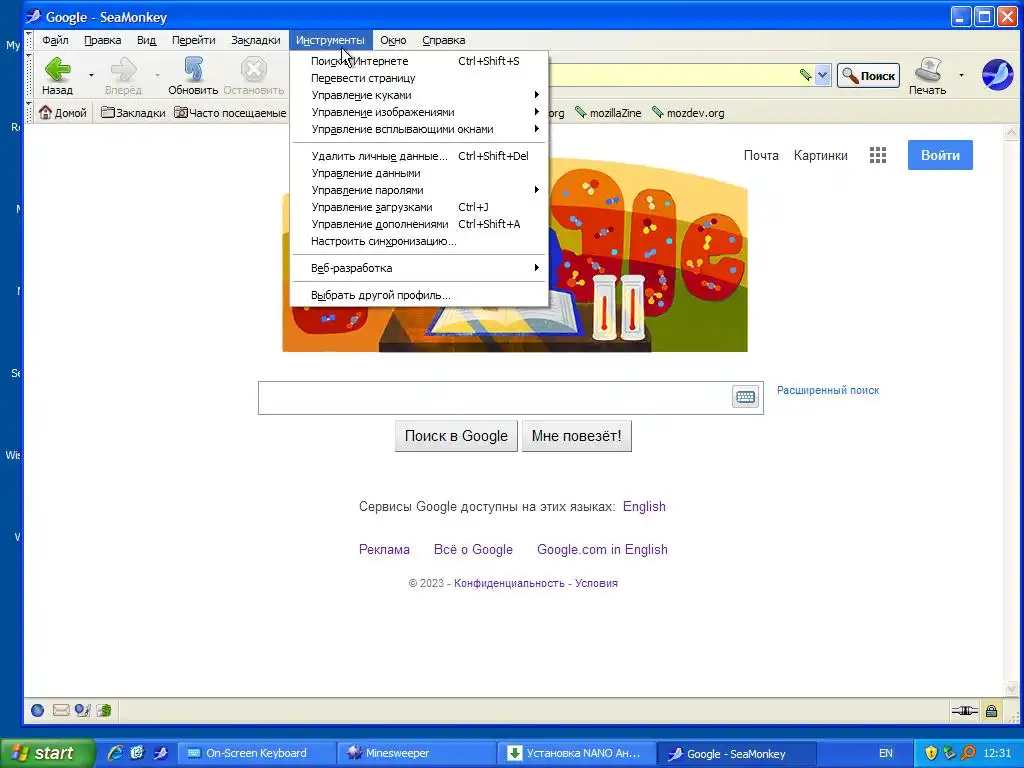This screenshot has height=768, width=1024.
Task: Click the orange magnifier tray icon
Action: point(969,753)
